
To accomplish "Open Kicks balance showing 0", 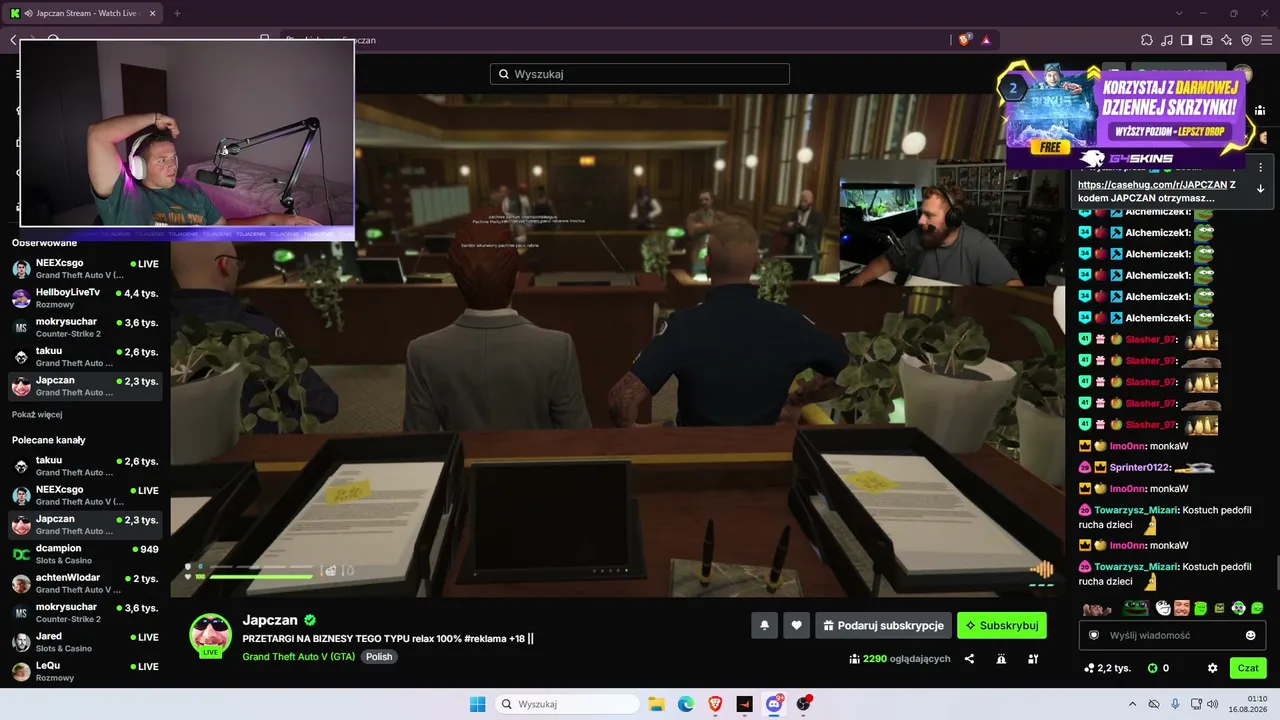I will click(x=1159, y=668).
